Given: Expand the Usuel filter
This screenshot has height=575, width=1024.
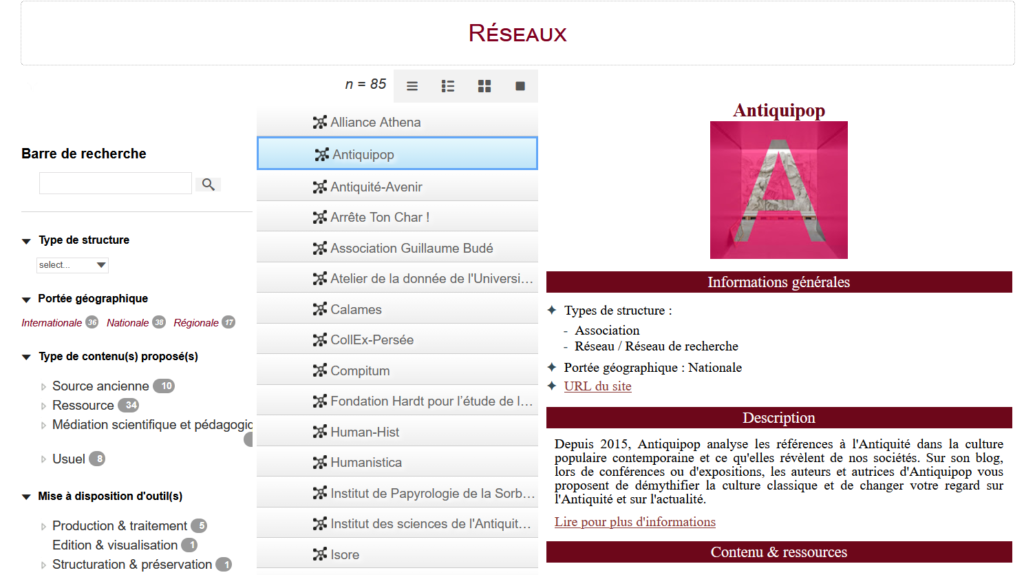Looking at the screenshot, I should pyautogui.click(x=44, y=459).
